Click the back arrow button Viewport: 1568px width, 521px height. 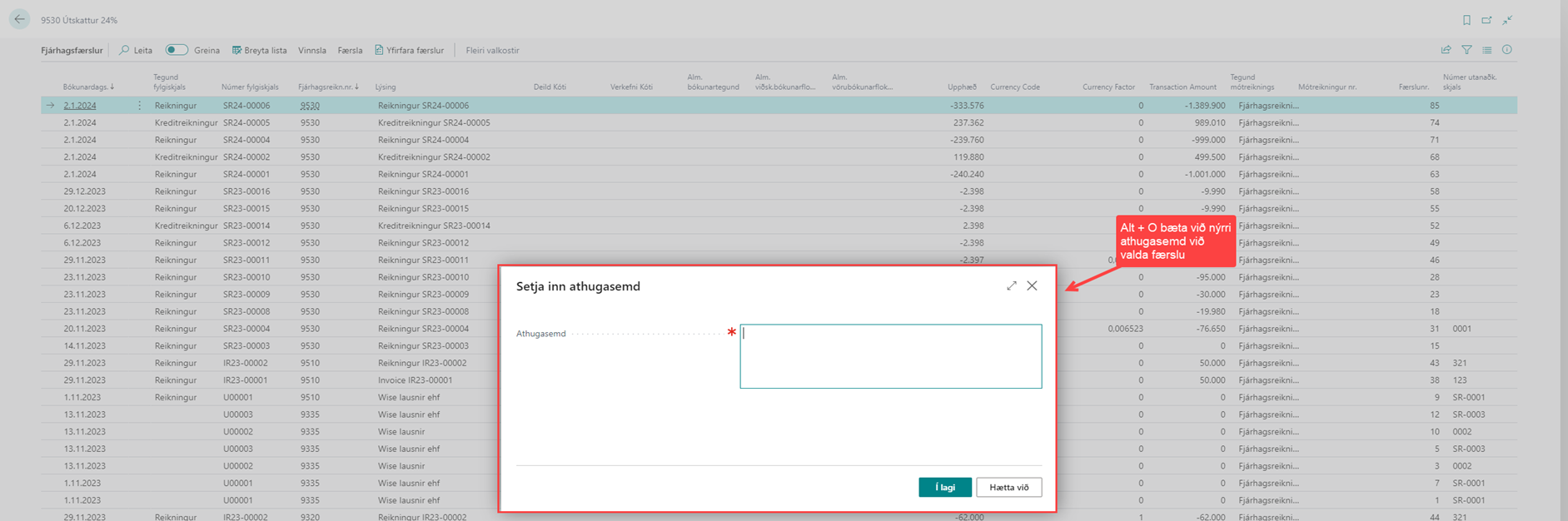[19, 19]
